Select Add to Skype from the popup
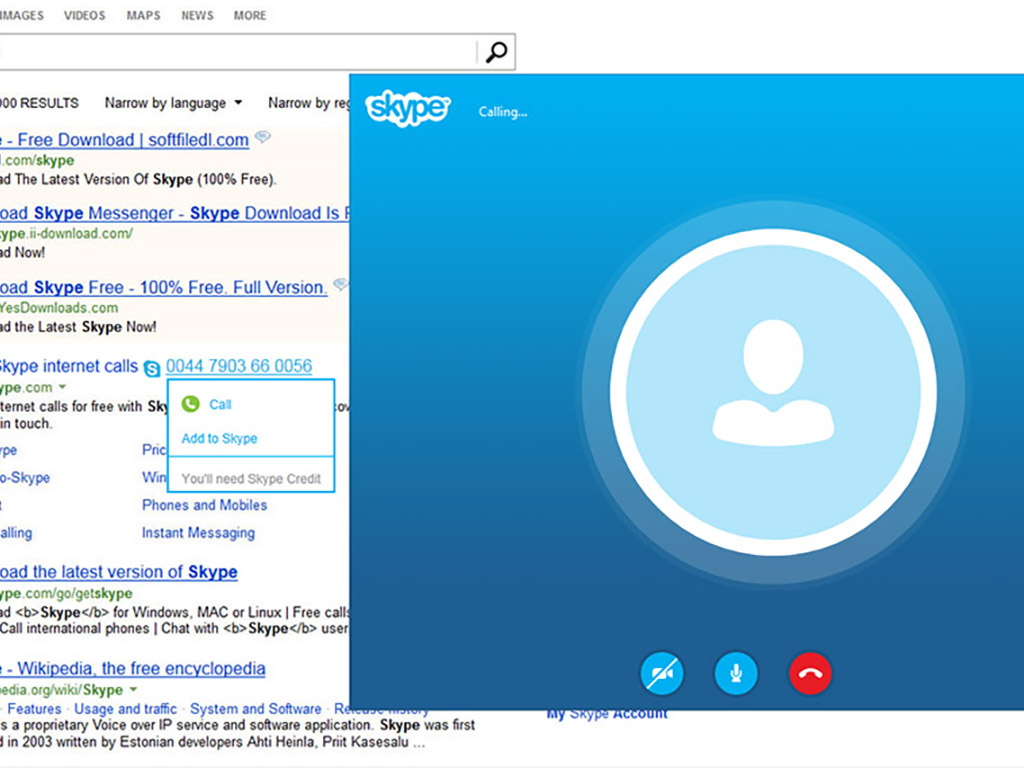The image size is (1024, 768). 221,438
